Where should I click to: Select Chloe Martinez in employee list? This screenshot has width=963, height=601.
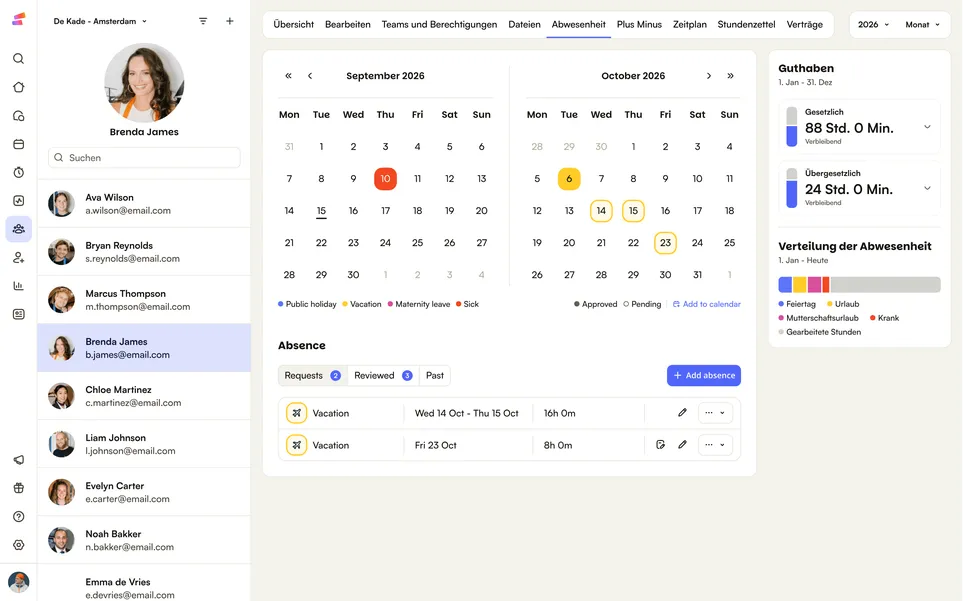pyautogui.click(x=144, y=396)
